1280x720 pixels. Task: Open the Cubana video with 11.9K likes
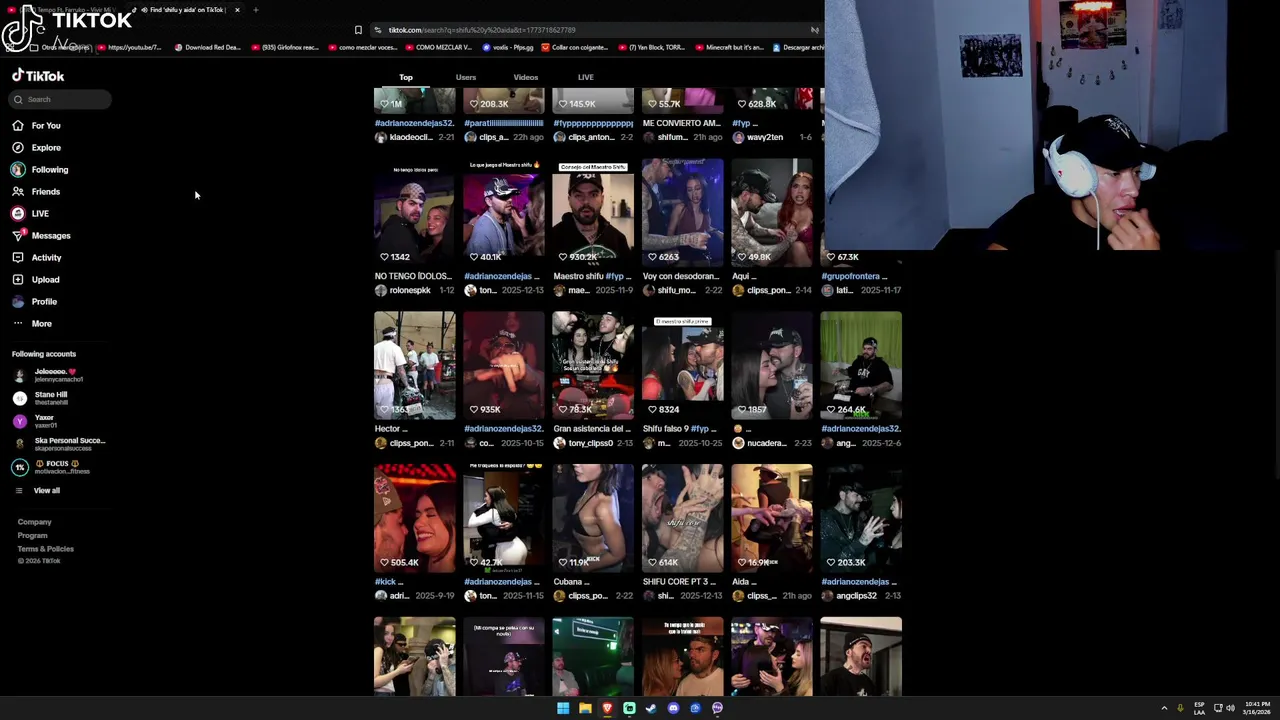[593, 517]
